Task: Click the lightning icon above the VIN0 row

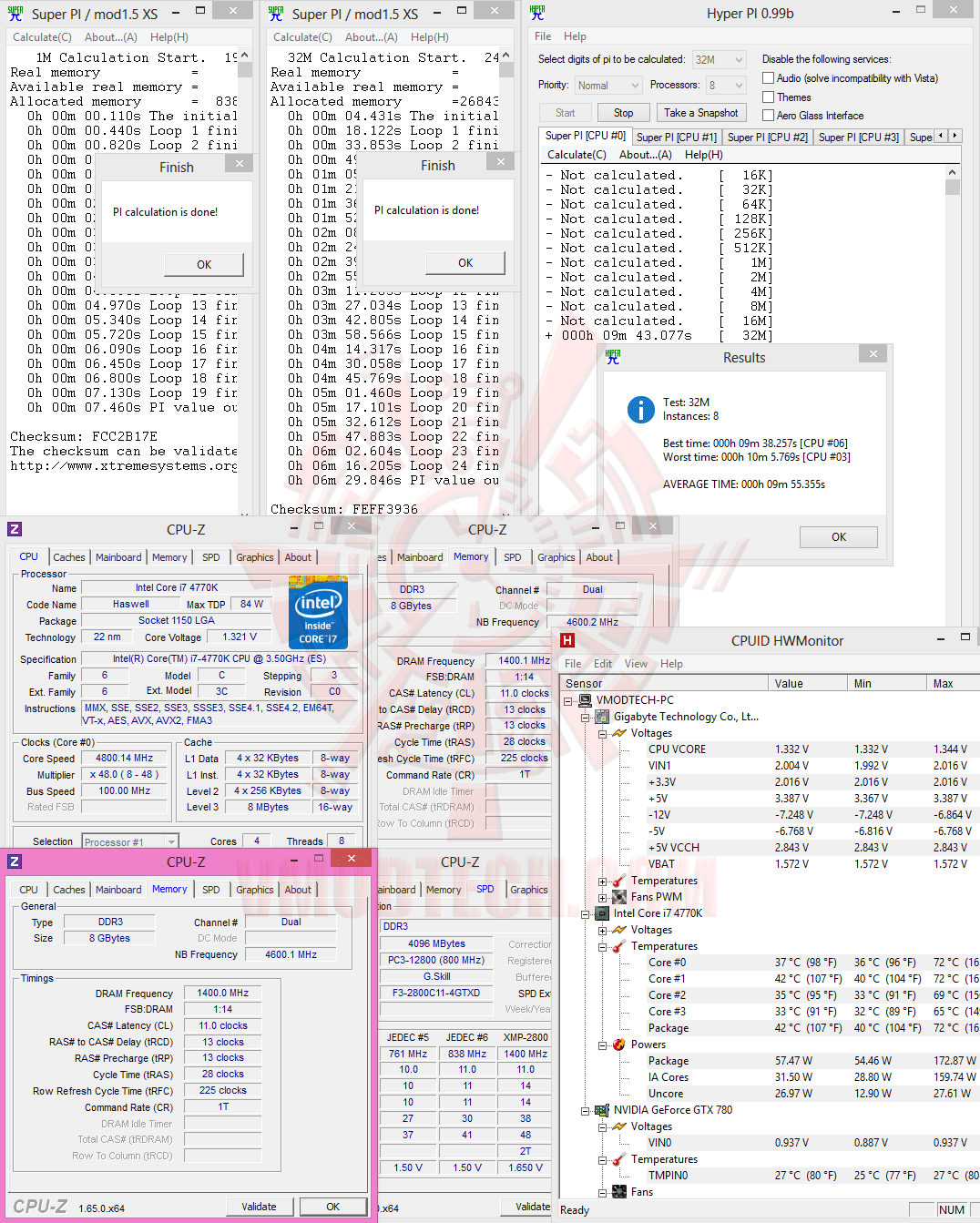Action: pyautogui.click(x=619, y=1126)
